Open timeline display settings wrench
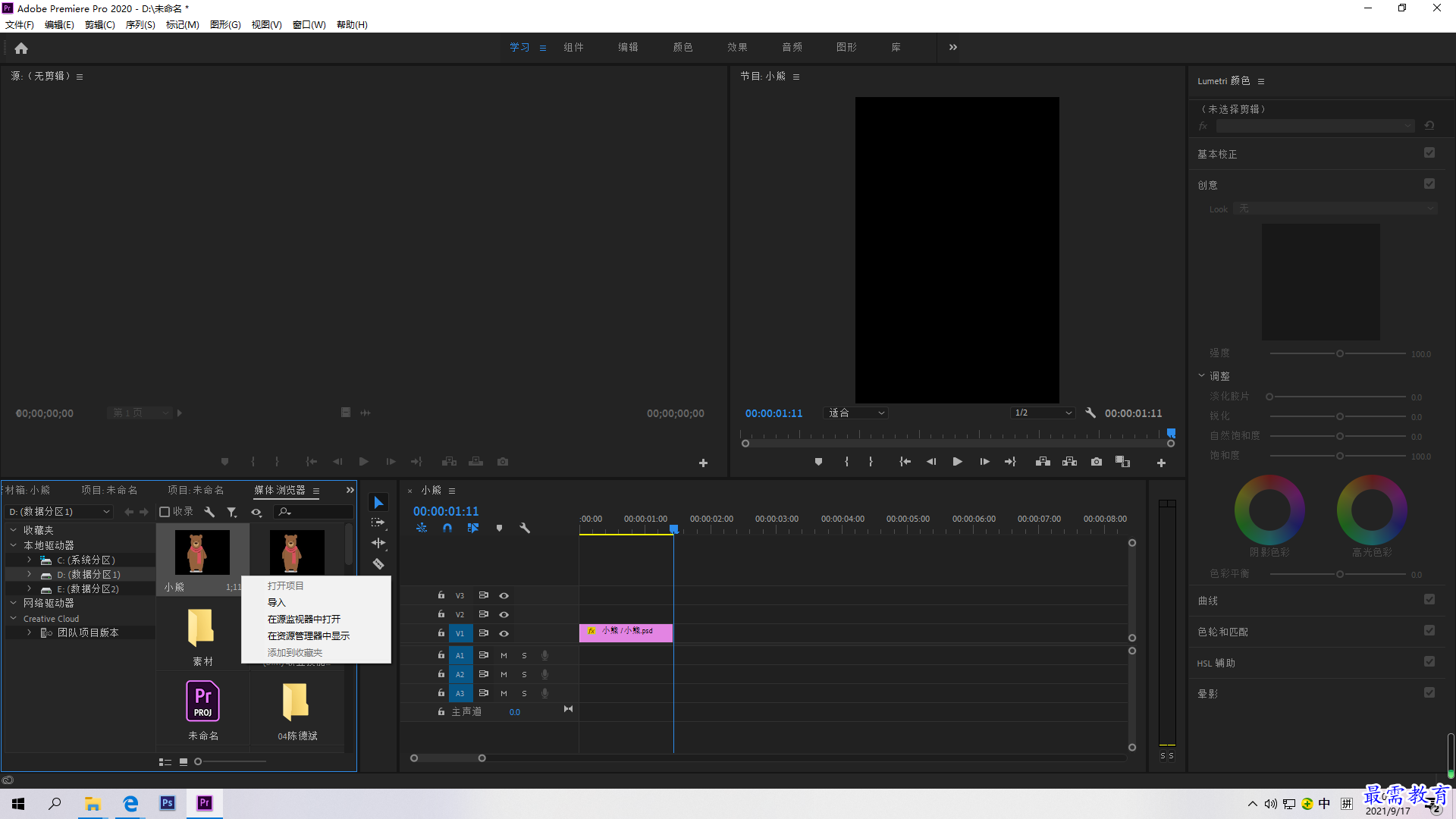The height and width of the screenshot is (819, 1456). (x=525, y=528)
